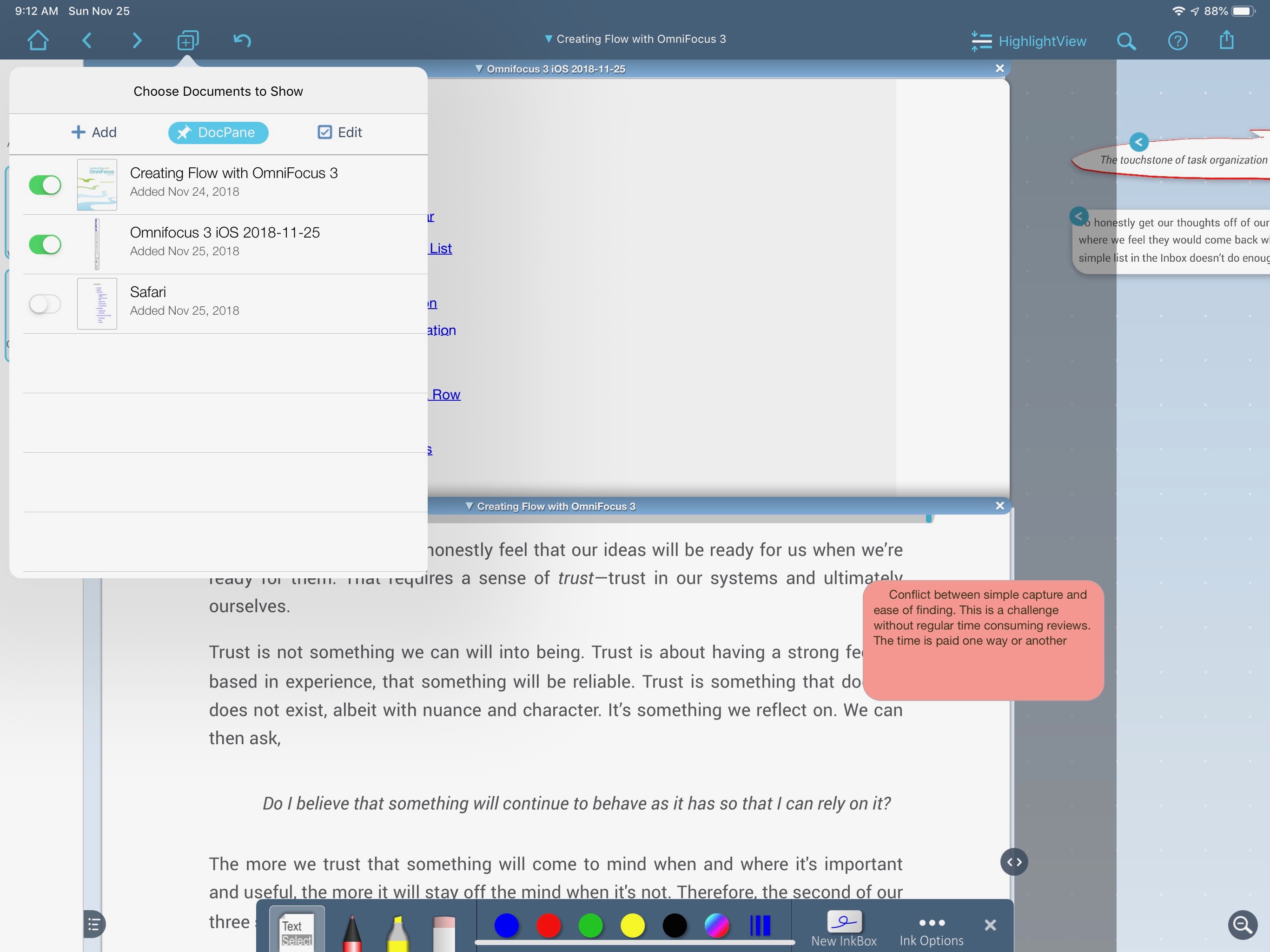Switch to HighlightView

click(1028, 41)
